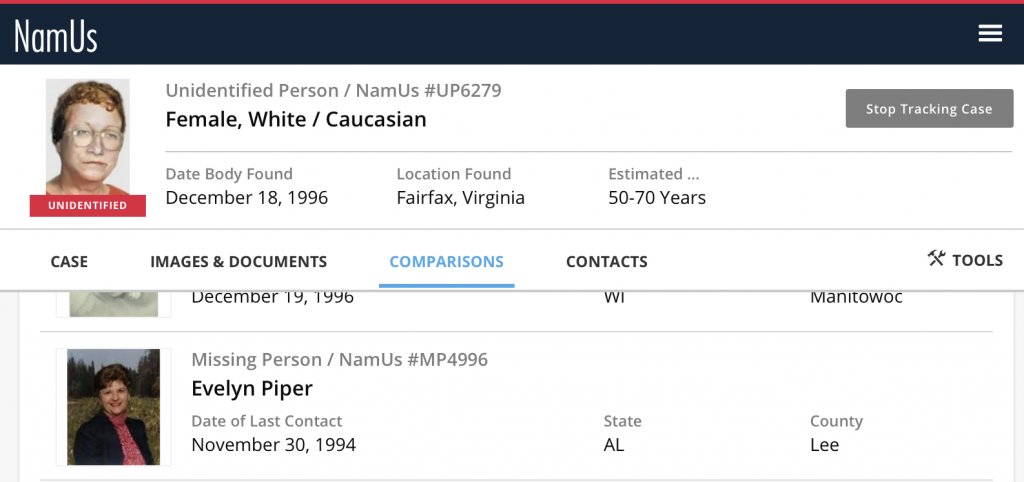Click the red UNIDENTIFIED badge
1024x482 pixels.
[x=88, y=206]
